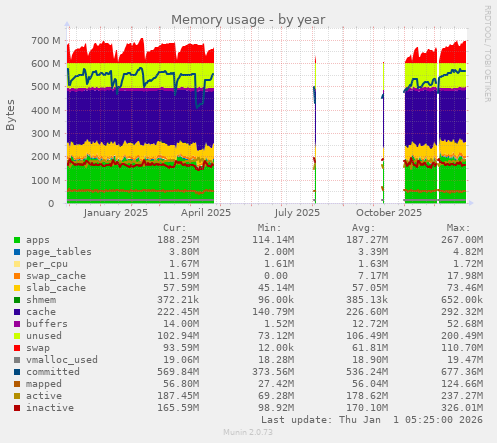
Task: Click the inactive dark red swatch
Action: (17, 408)
